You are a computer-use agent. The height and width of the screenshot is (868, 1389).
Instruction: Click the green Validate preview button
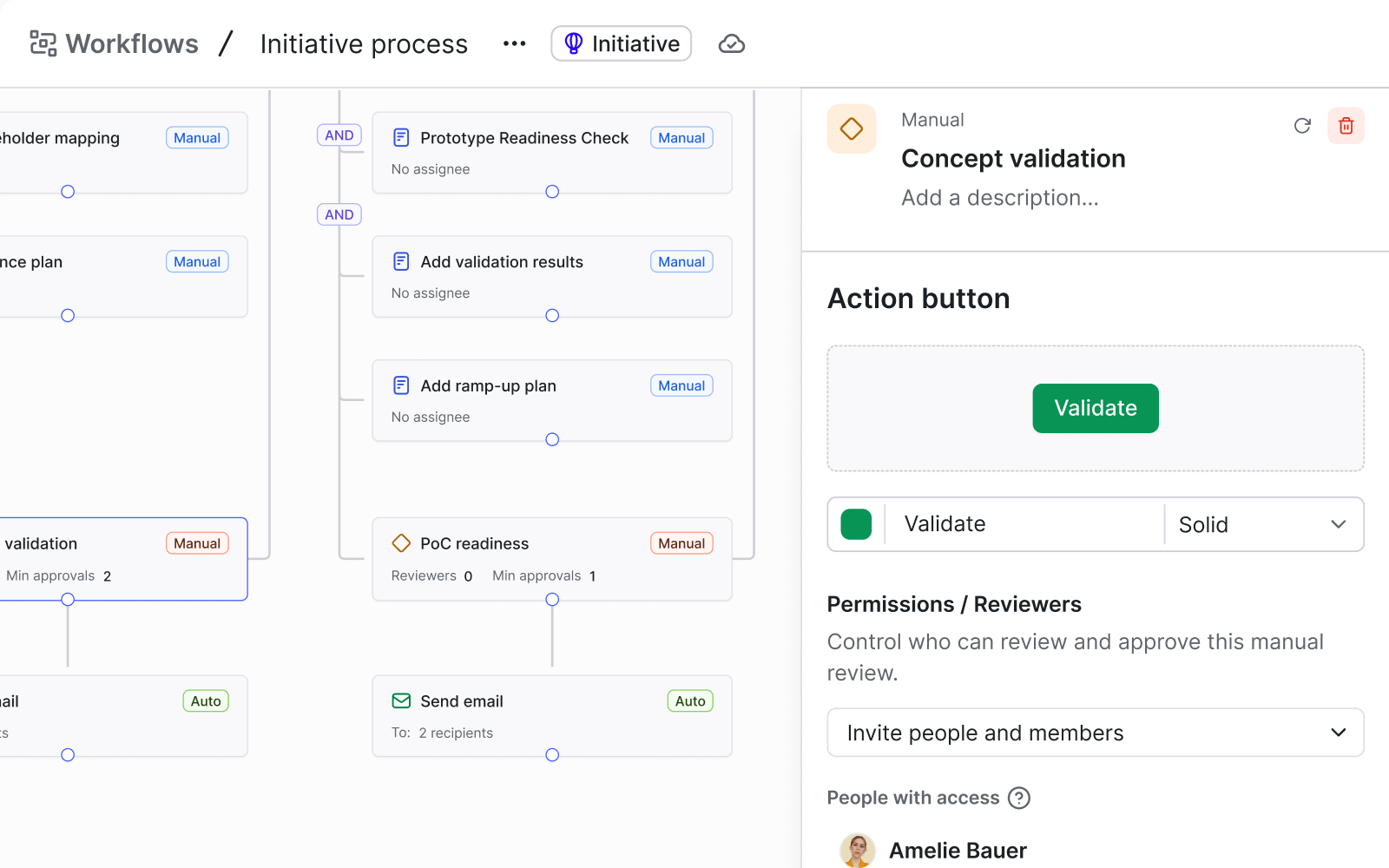click(x=1096, y=408)
